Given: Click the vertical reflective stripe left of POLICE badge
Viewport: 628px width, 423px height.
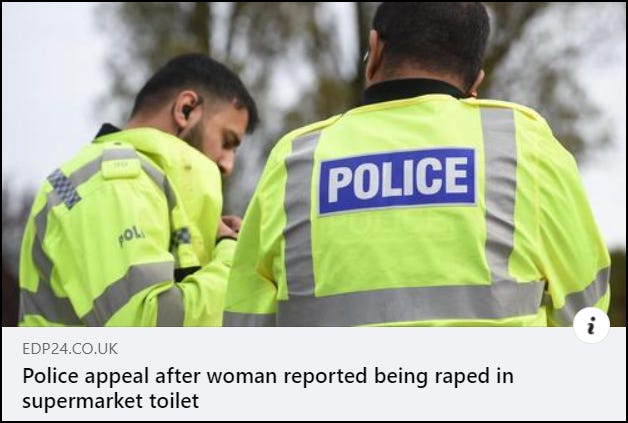Looking at the screenshot, I should (300, 214).
